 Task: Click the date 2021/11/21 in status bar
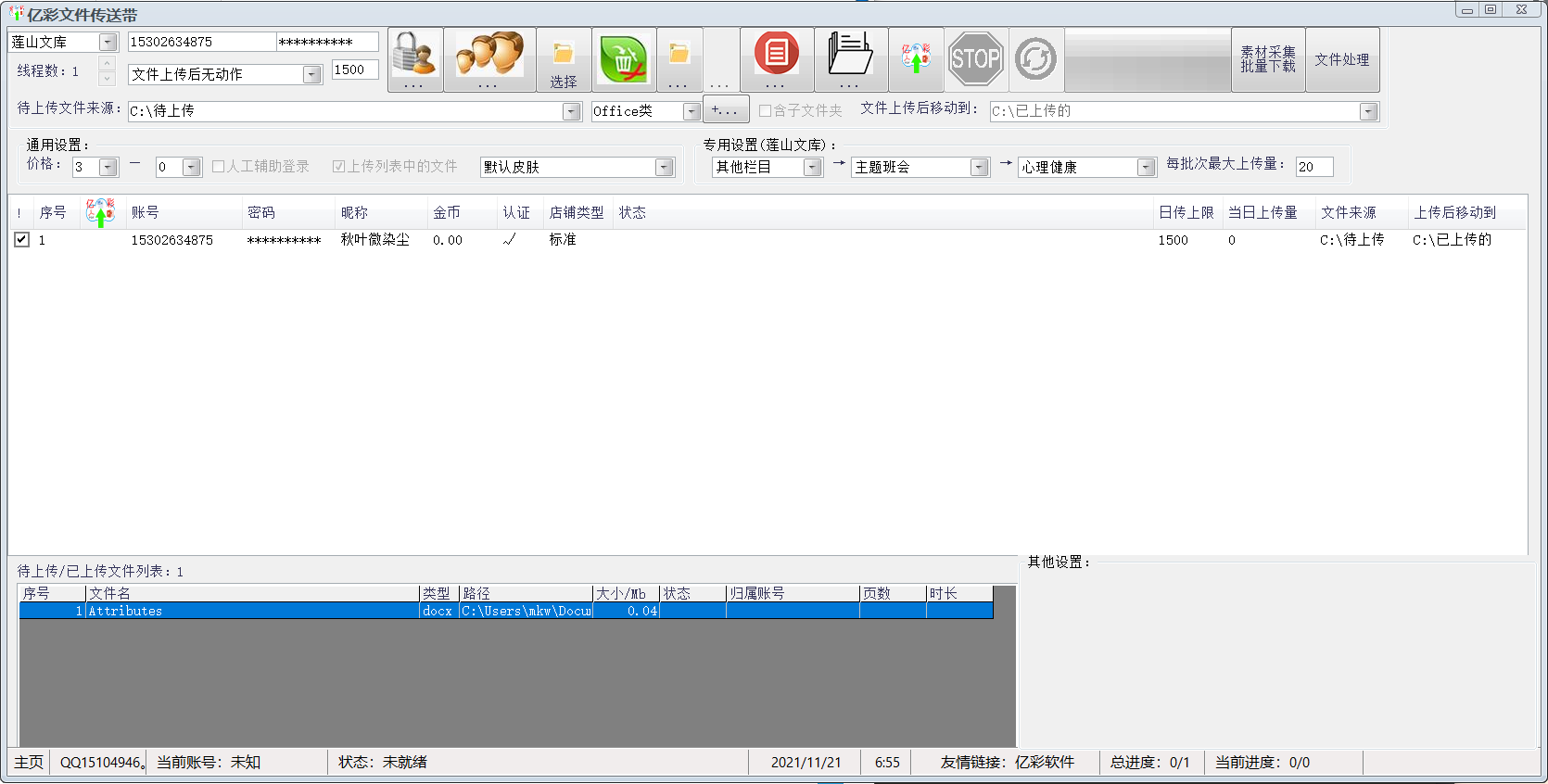(806, 762)
